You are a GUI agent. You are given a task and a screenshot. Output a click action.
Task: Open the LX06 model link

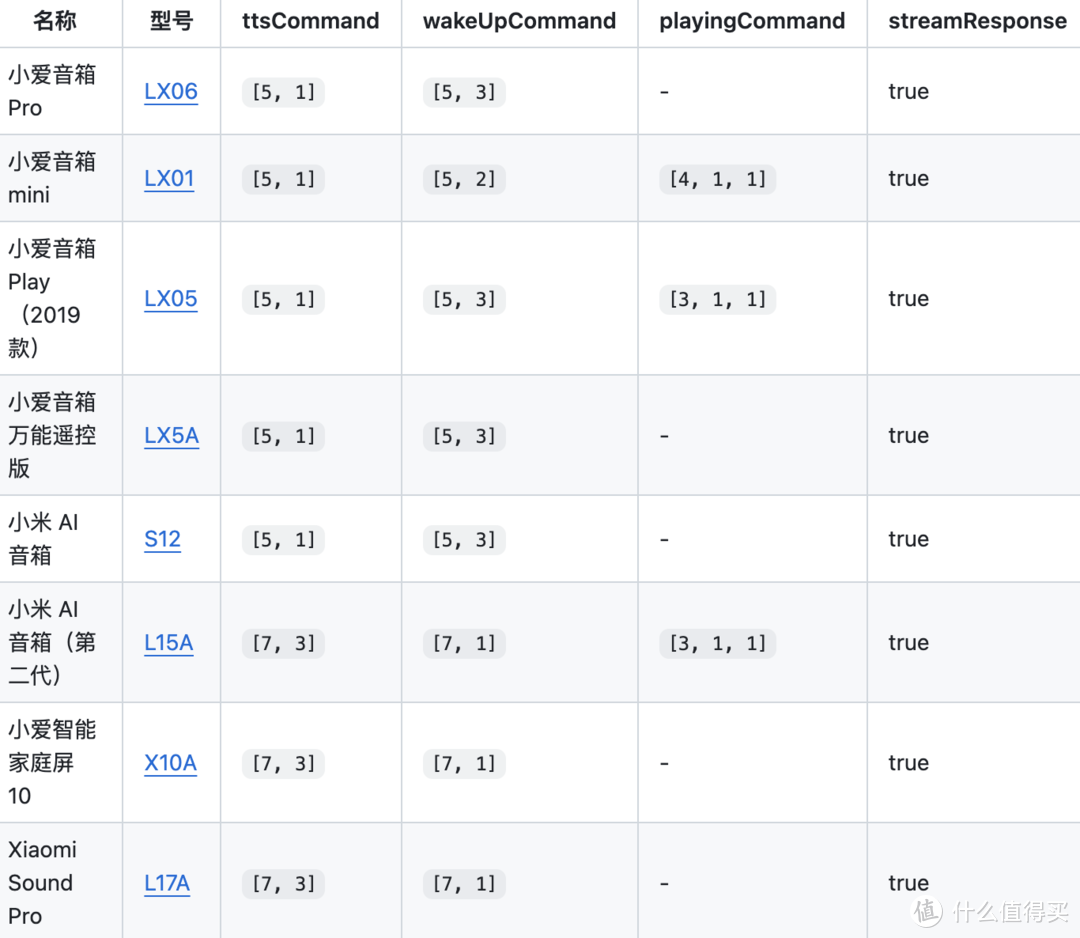pos(171,92)
